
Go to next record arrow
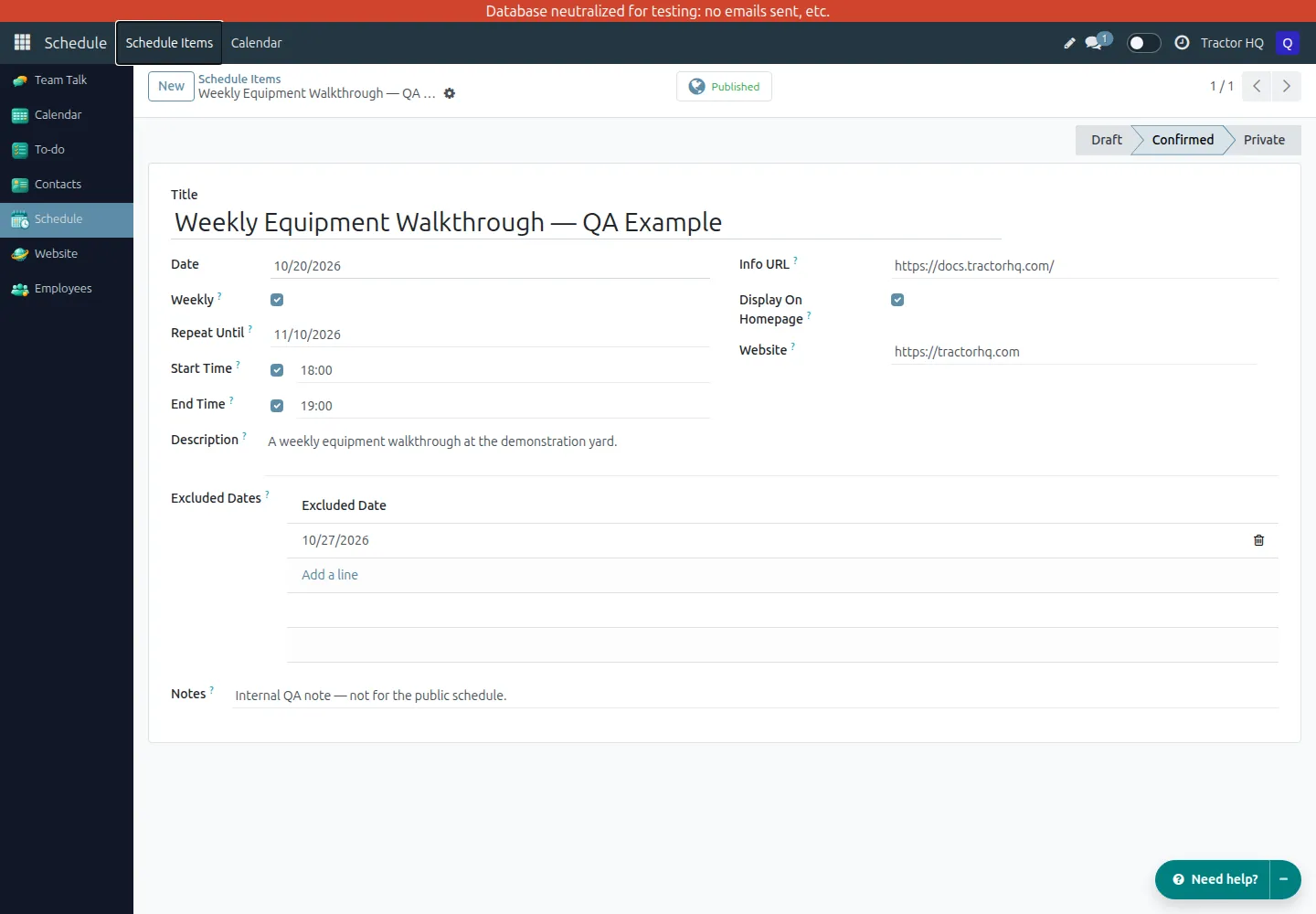(x=1287, y=86)
